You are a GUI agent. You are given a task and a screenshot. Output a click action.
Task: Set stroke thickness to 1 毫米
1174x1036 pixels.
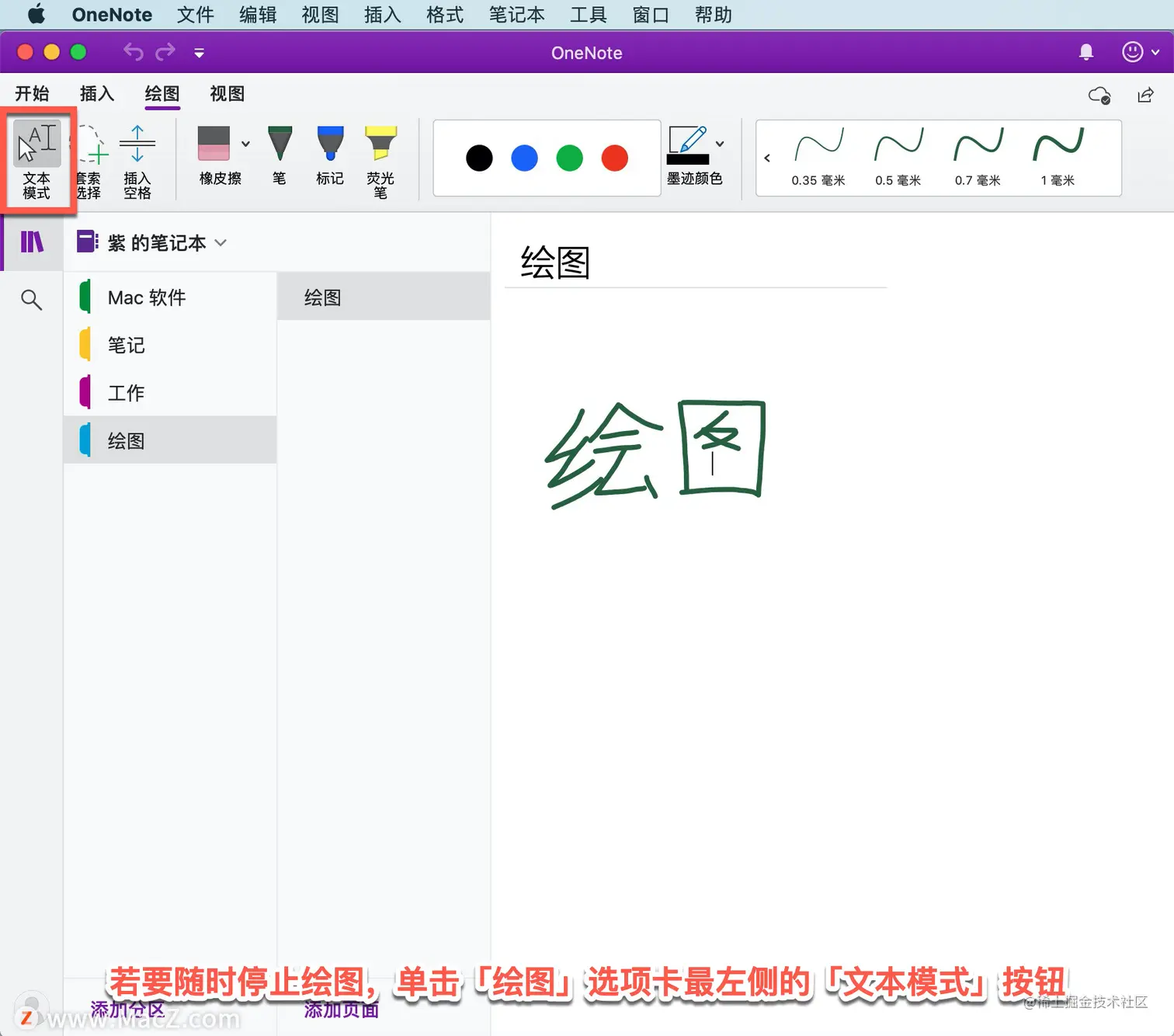tap(1058, 158)
